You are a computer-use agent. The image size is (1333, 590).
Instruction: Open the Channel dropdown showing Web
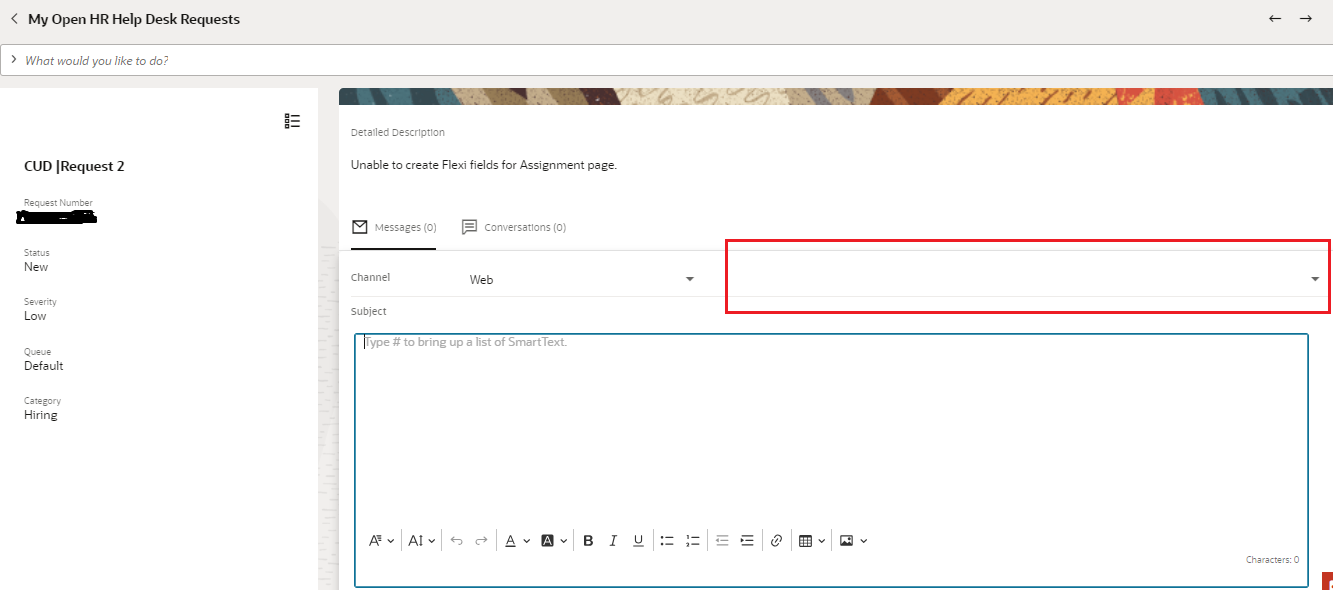688,278
